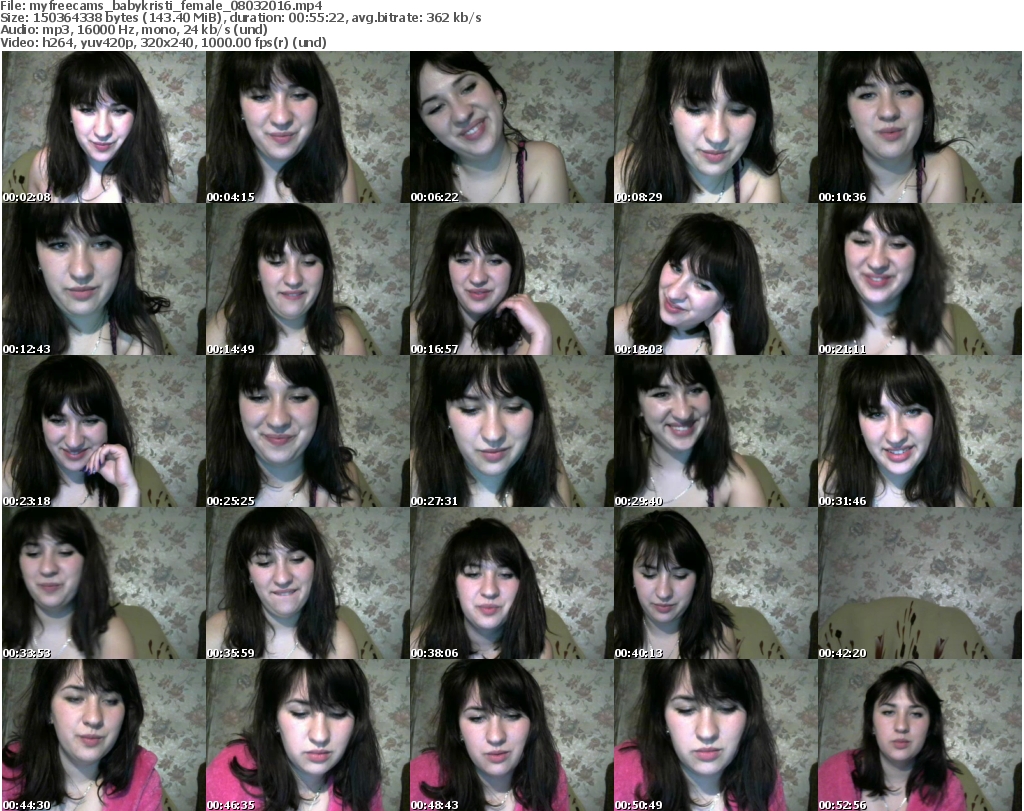Open the thumbnail stamped 00:14:49
The width and height of the screenshot is (1024, 811).
[x=308, y=279]
